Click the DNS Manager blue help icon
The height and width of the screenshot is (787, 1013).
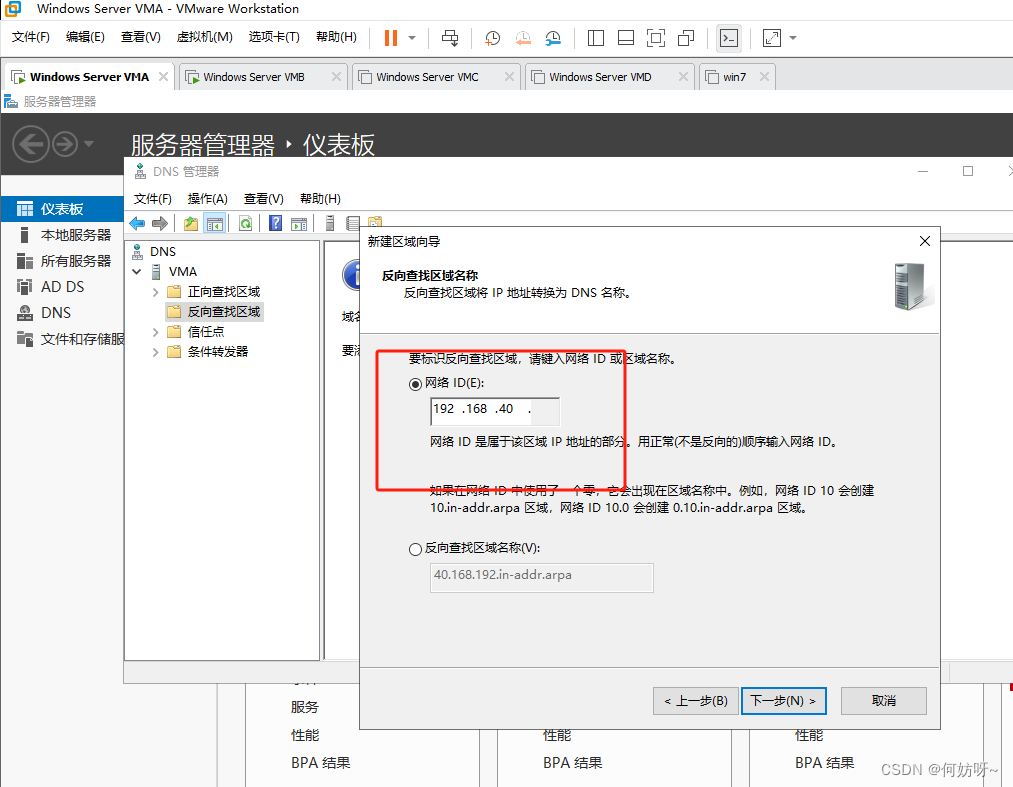275,223
